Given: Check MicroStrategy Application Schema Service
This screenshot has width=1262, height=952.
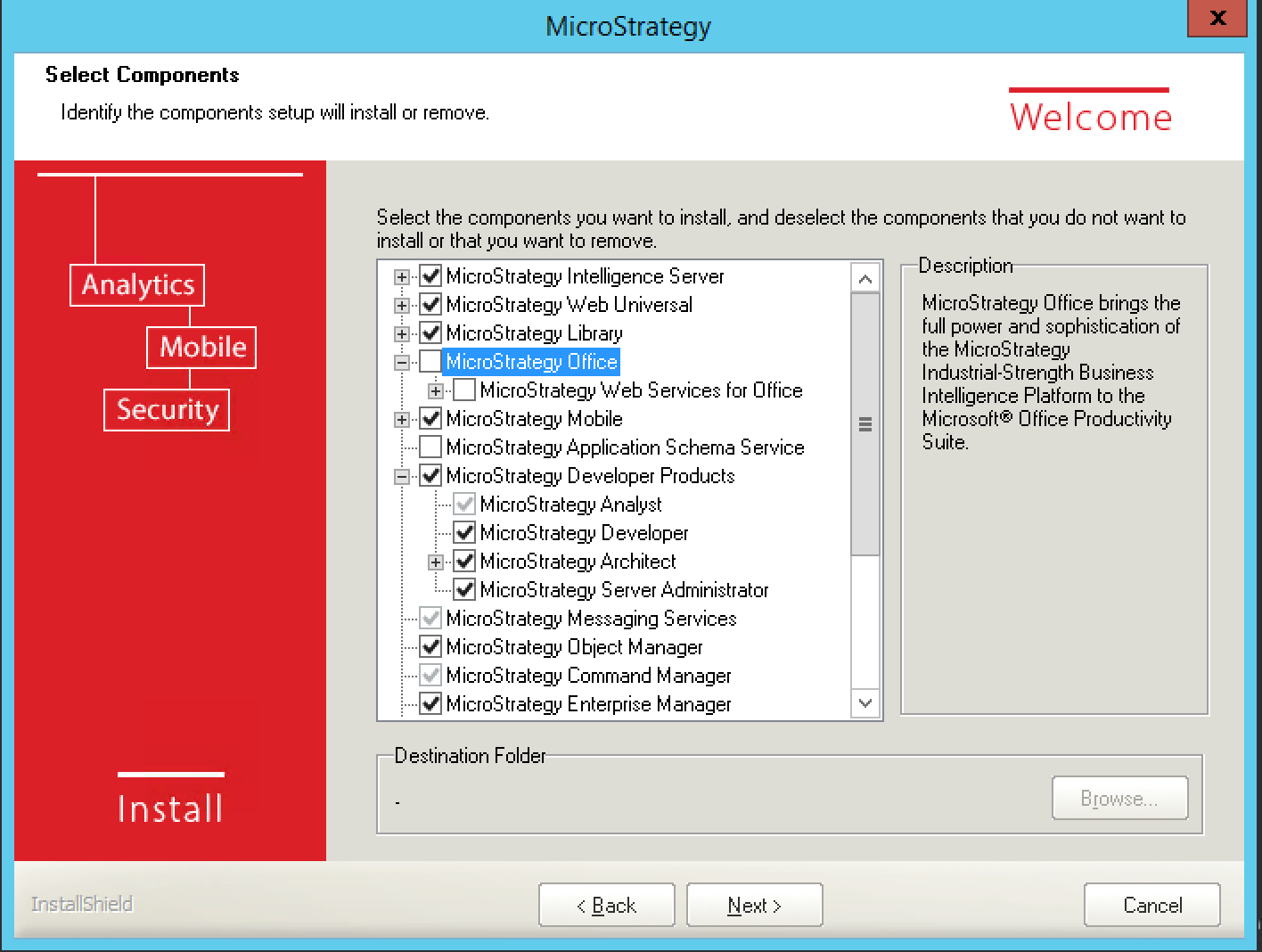Looking at the screenshot, I should (x=430, y=447).
